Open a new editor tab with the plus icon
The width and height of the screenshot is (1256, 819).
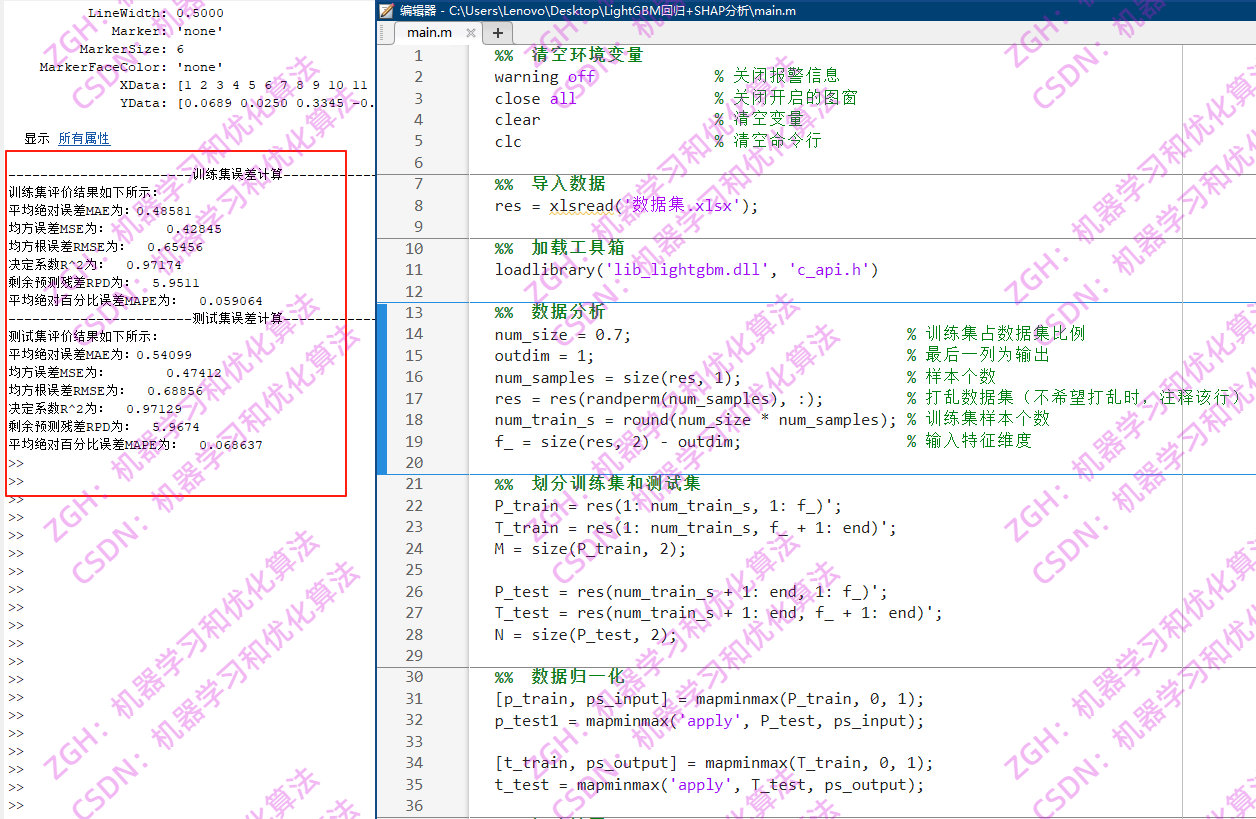(498, 33)
